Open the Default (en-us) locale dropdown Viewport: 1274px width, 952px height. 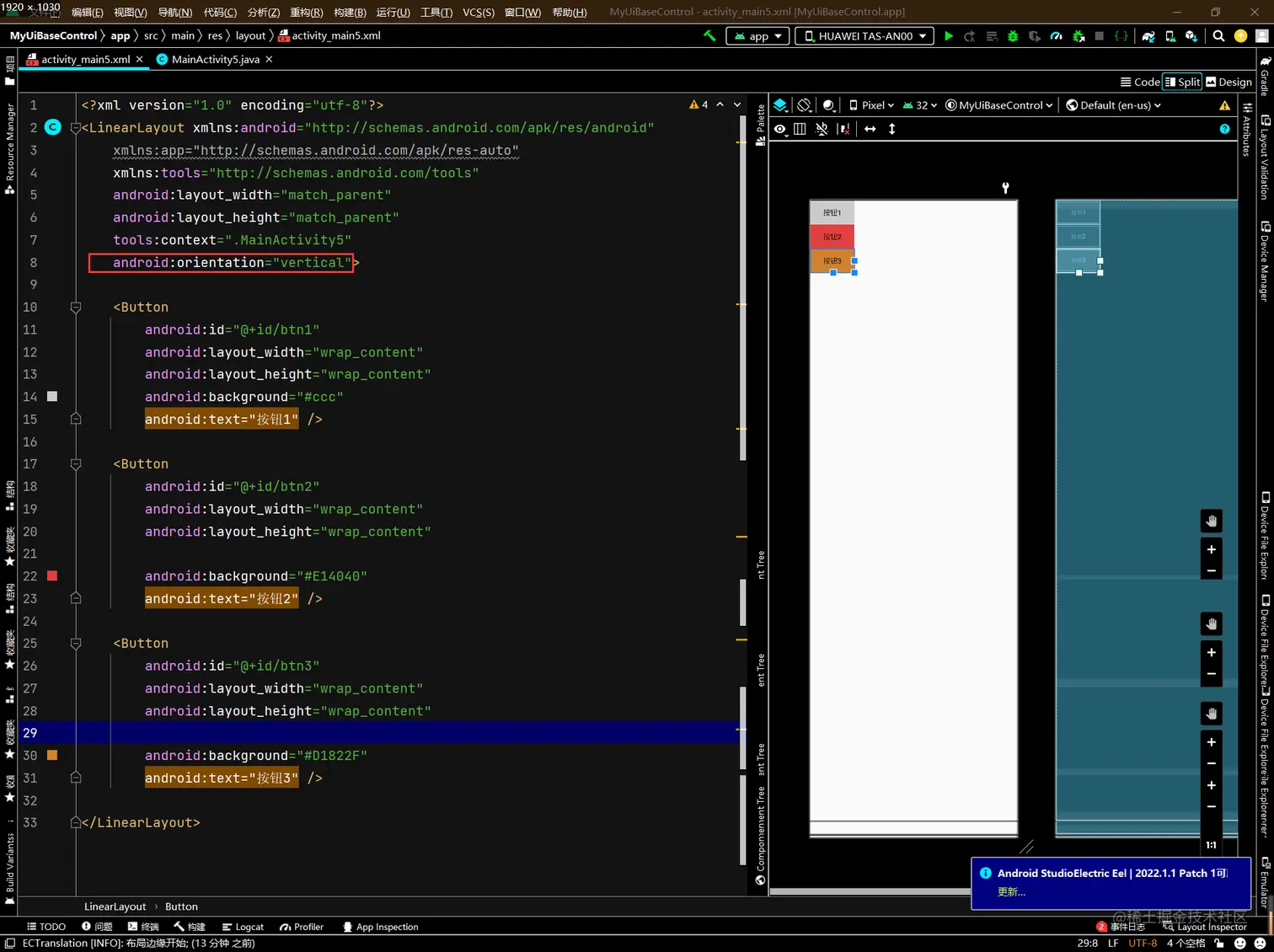(x=1113, y=105)
